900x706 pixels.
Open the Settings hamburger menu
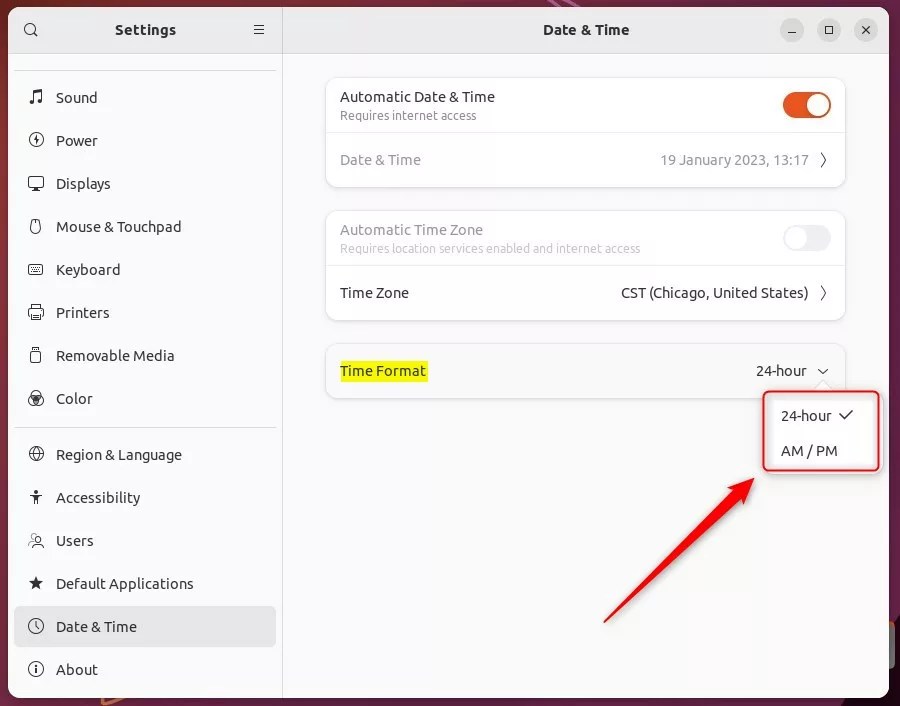click(259, 30)
